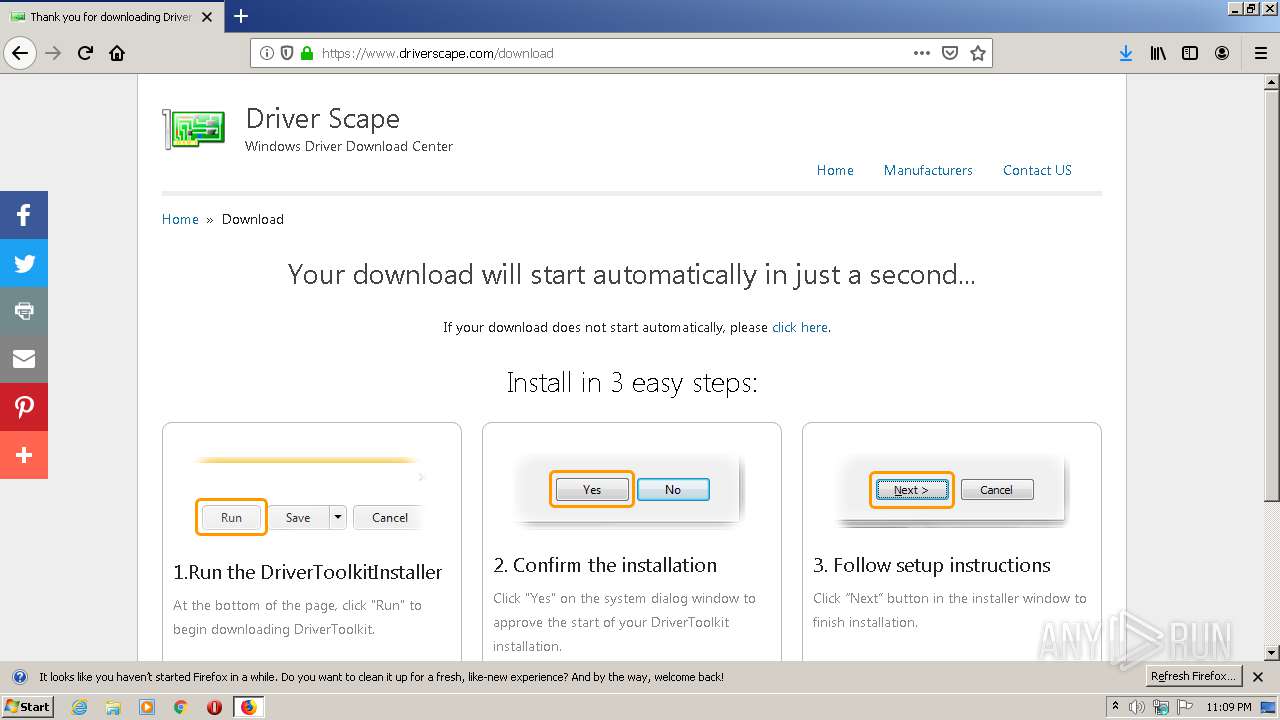Click the Refresh Firefox button

pos(1193,676)
